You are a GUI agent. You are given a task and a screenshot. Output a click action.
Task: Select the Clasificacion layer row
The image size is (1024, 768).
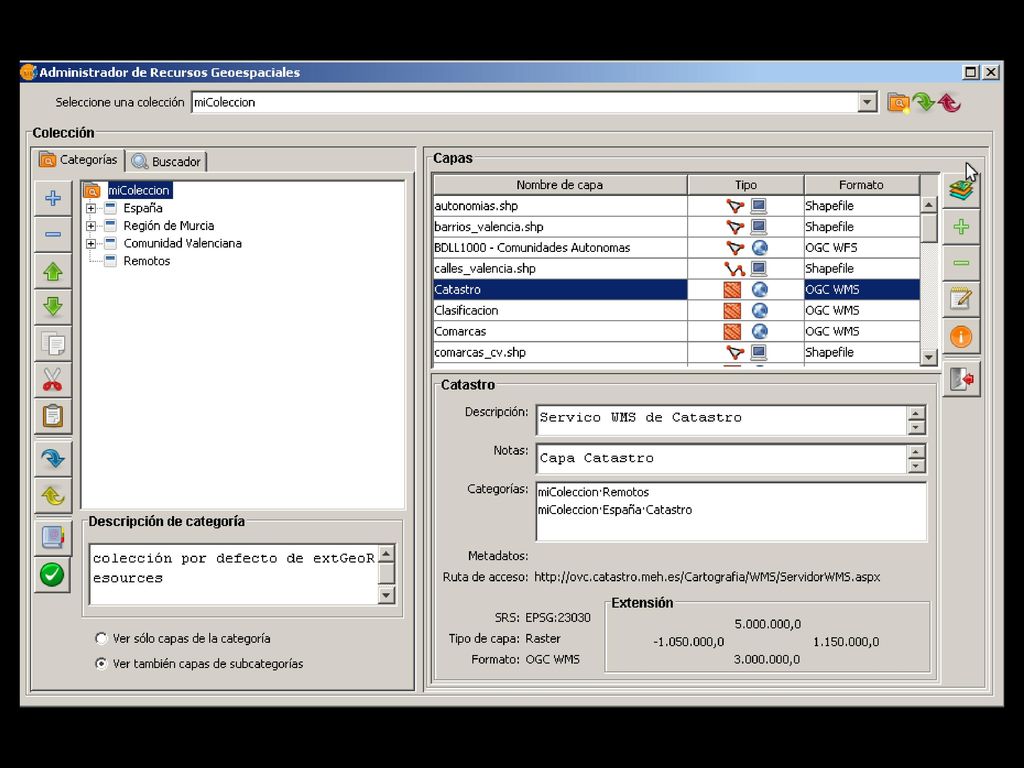coord(677,310)
